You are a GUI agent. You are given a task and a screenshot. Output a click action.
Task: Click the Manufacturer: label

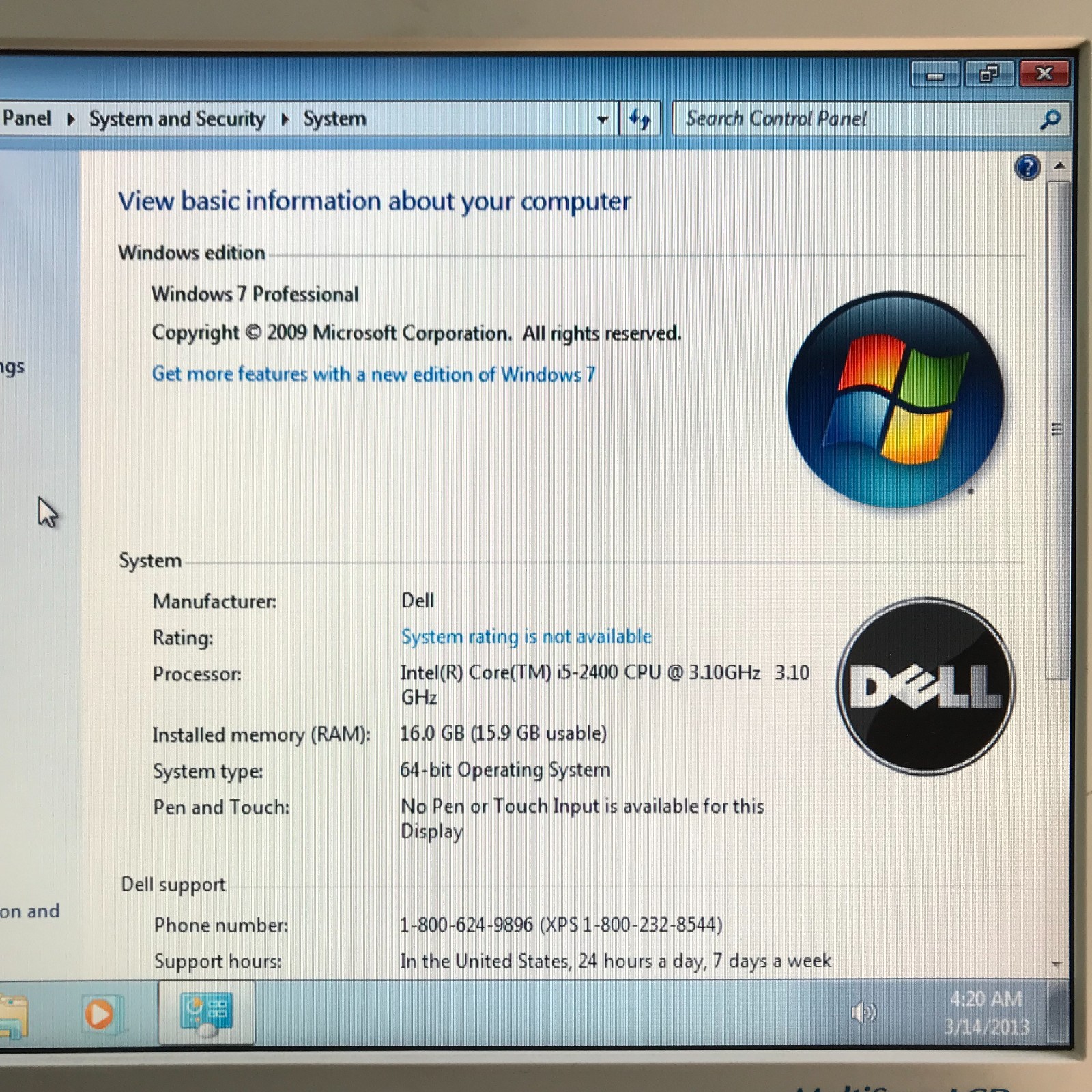coord(214,601)
